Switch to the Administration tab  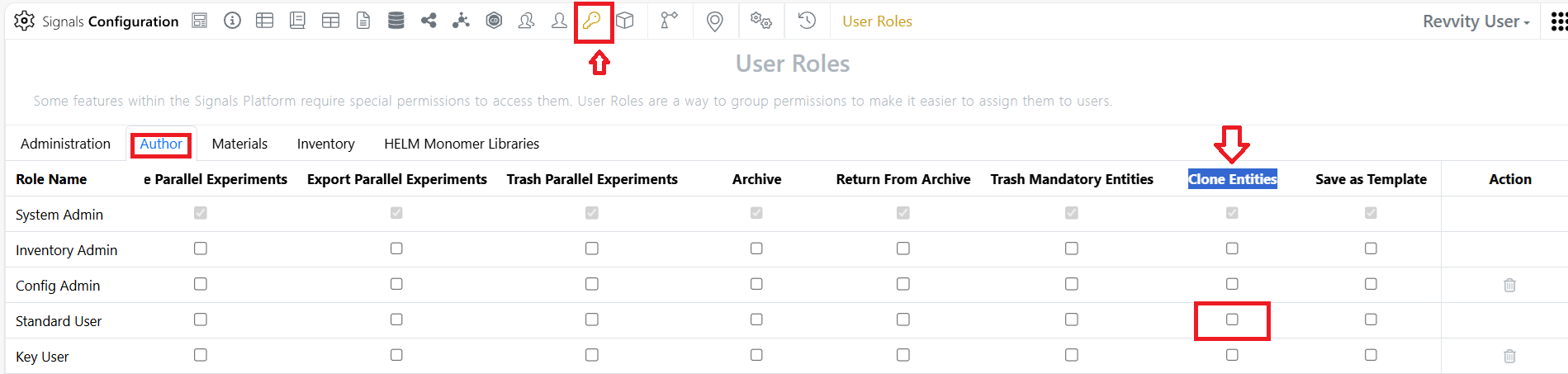(65, 144)
